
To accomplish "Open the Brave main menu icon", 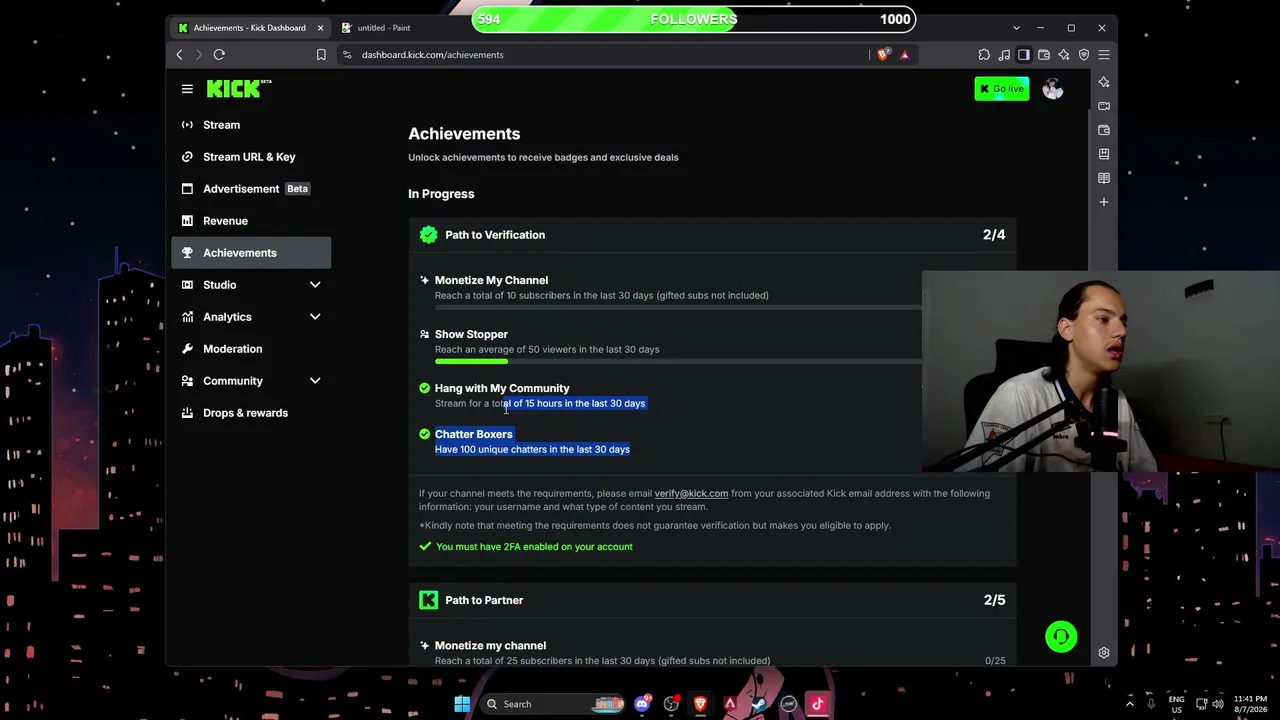I will coord(1104,55).
